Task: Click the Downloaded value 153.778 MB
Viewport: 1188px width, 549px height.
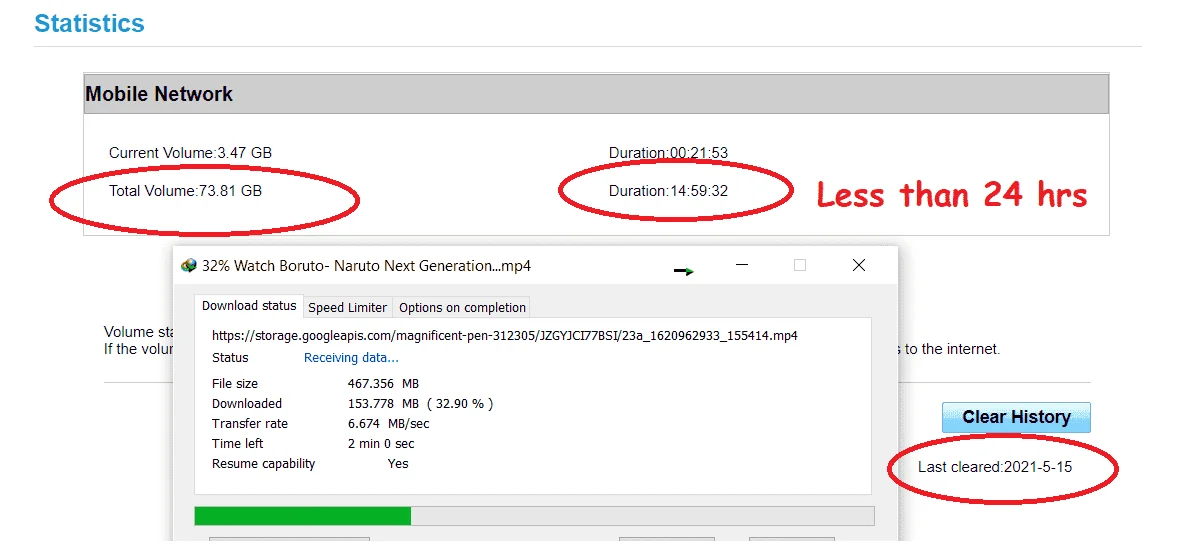Action: pyautogui.click(x=420, y=404)
